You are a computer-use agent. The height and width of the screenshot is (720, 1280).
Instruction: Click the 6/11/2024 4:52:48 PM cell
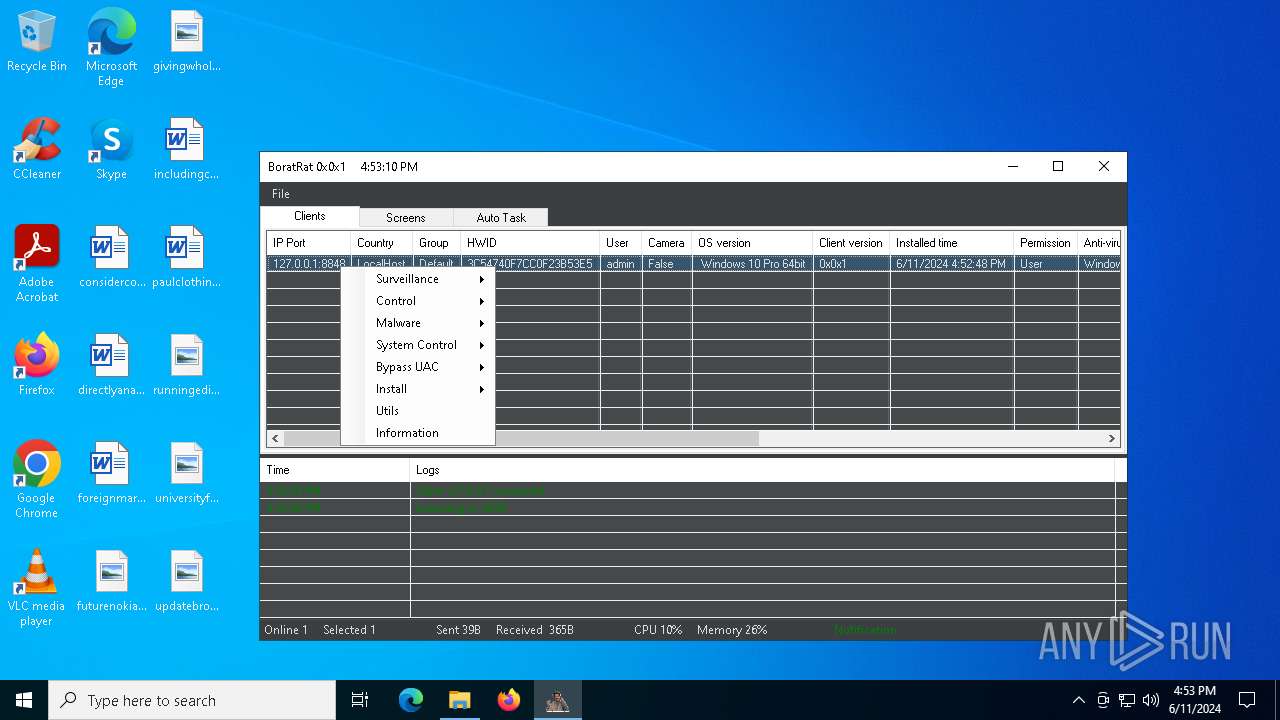click(x=951, y=264)
